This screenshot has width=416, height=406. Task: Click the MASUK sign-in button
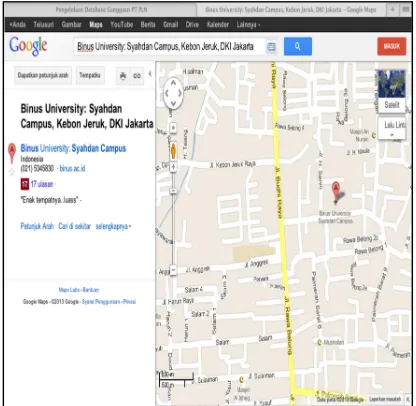click(392, 46)
